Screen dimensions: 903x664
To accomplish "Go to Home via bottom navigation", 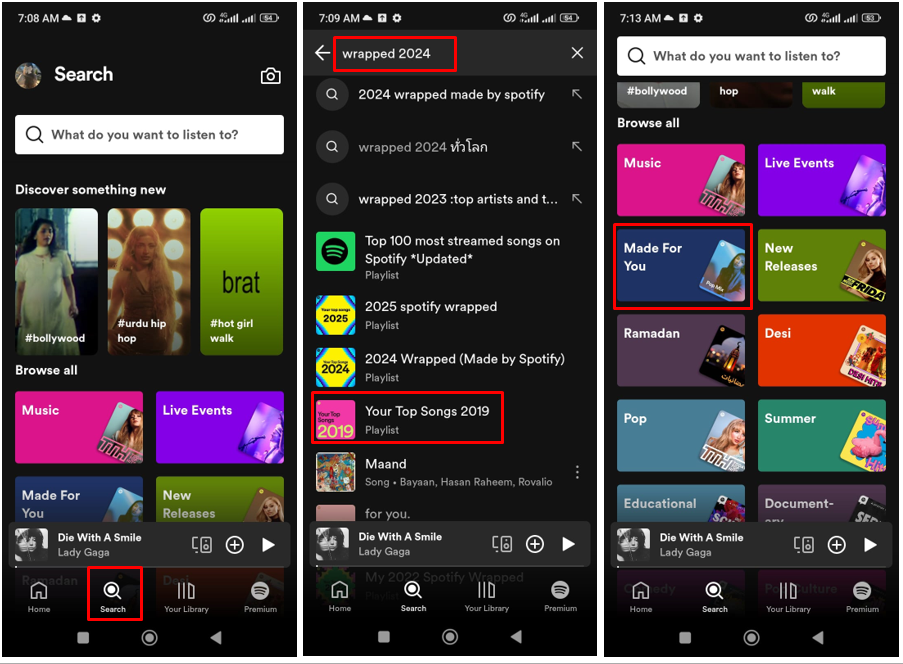I will pyautogui.click(x=38, y=593).
